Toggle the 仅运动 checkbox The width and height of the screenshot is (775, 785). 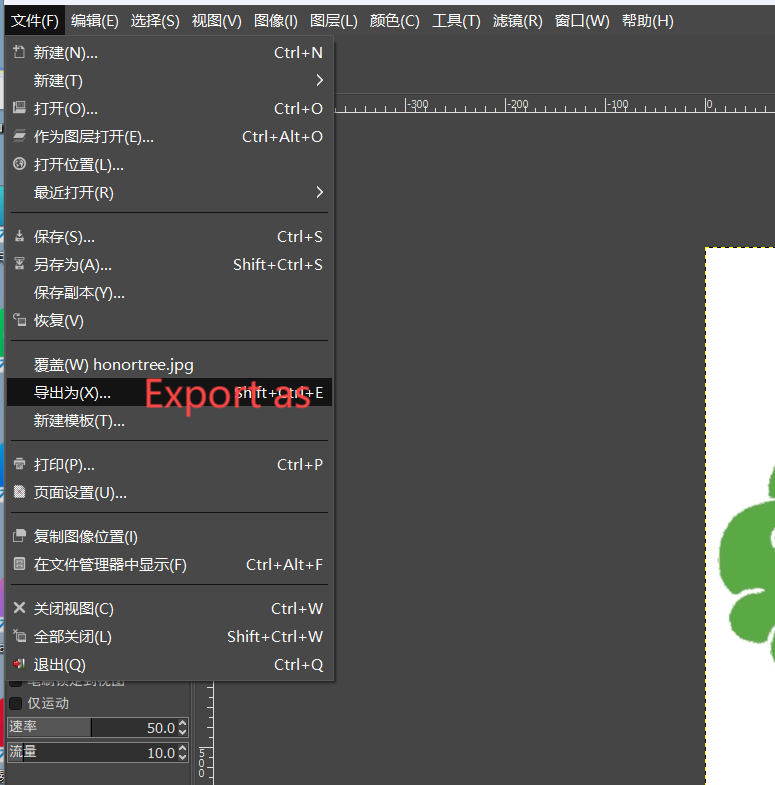16,703
